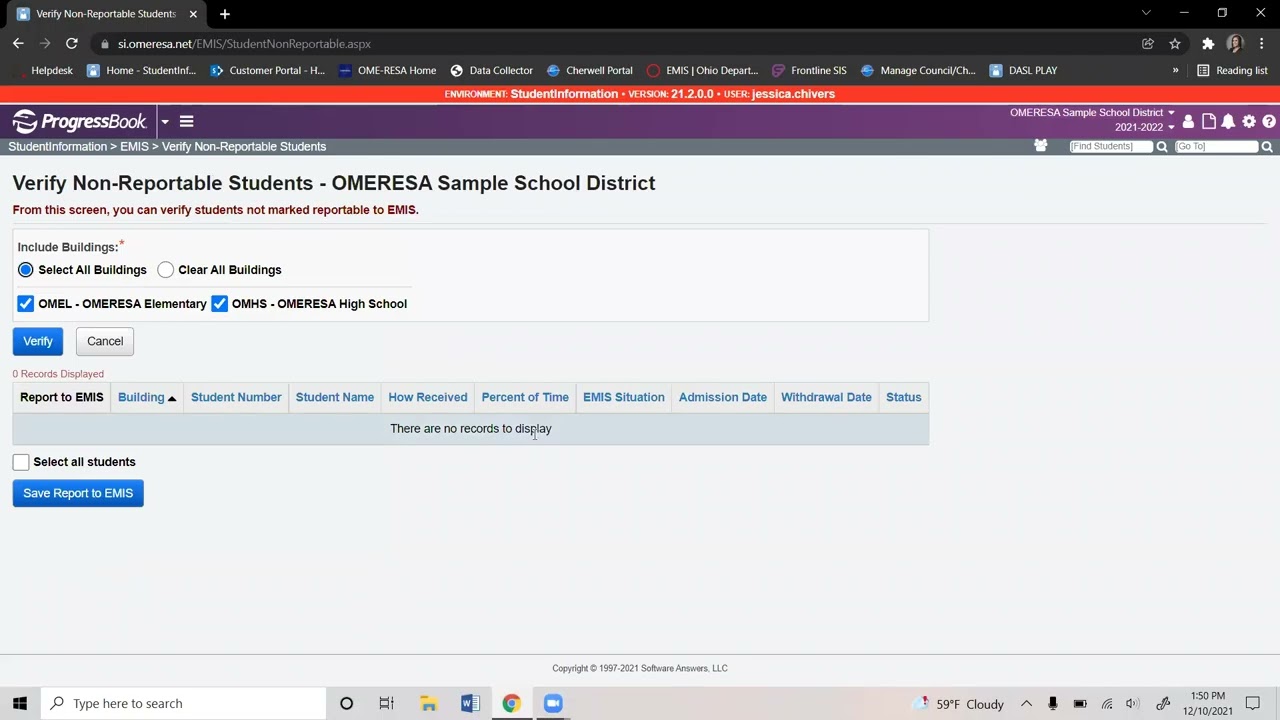
Task: Open the Cherwell Portal bookmark
Action: (x=590, y=71)
